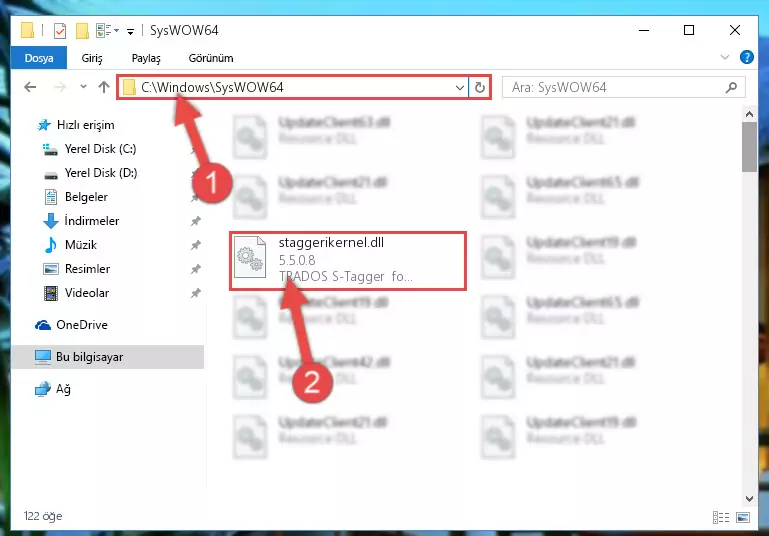
Task: Open Yerel Disk (D:) in sidebar
Action: click(x=101, y=173)
